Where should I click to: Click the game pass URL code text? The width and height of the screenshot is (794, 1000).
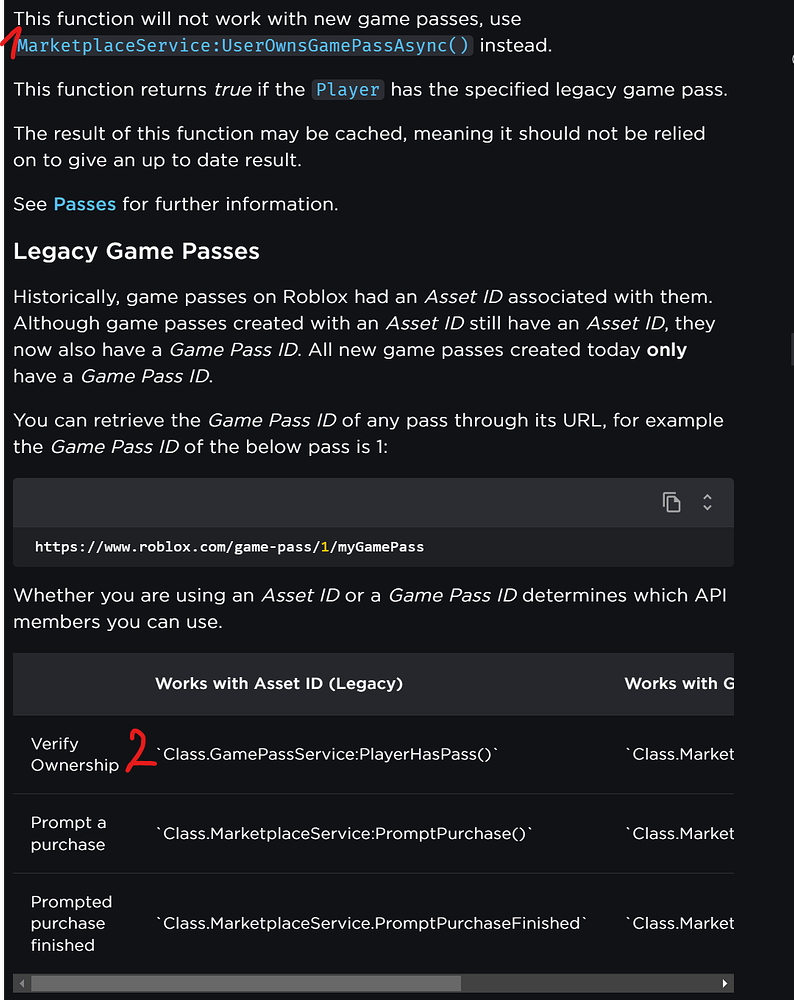tap(230, 547)
